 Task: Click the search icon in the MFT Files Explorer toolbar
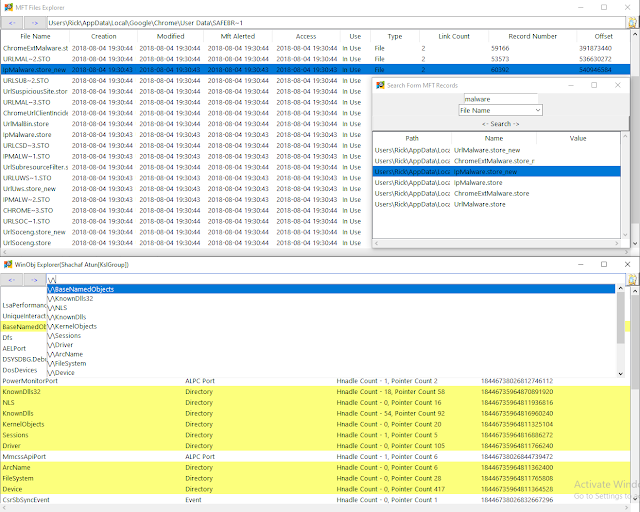click(x=632, y=23)
